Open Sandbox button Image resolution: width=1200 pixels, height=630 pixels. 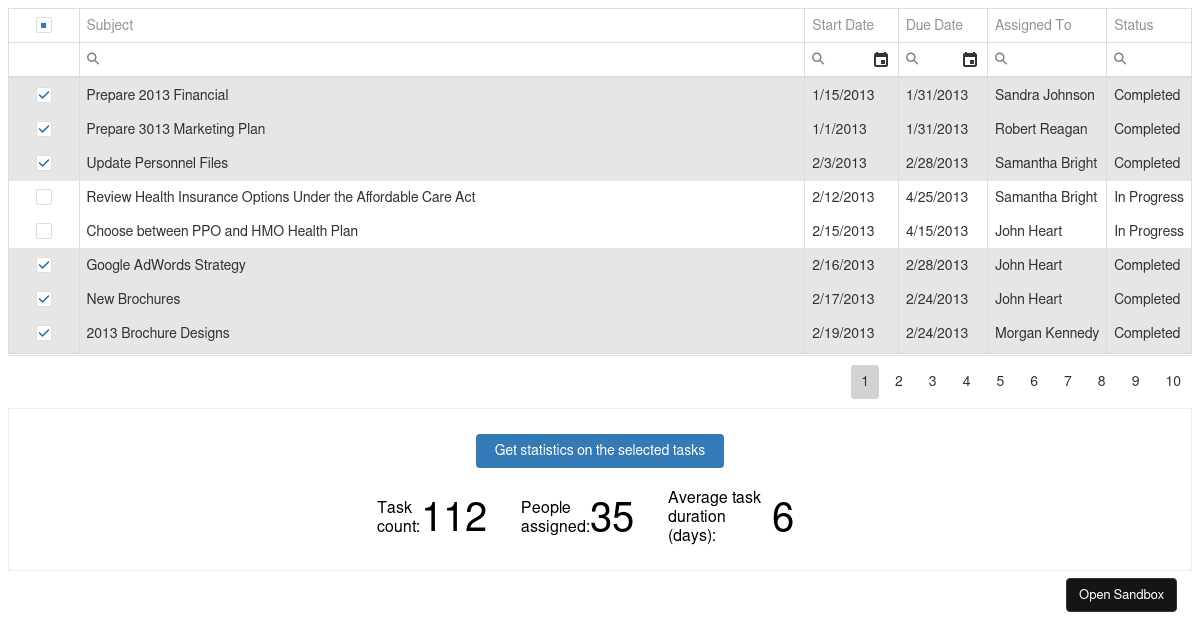pyautogui.click(x=1121, y=595)
